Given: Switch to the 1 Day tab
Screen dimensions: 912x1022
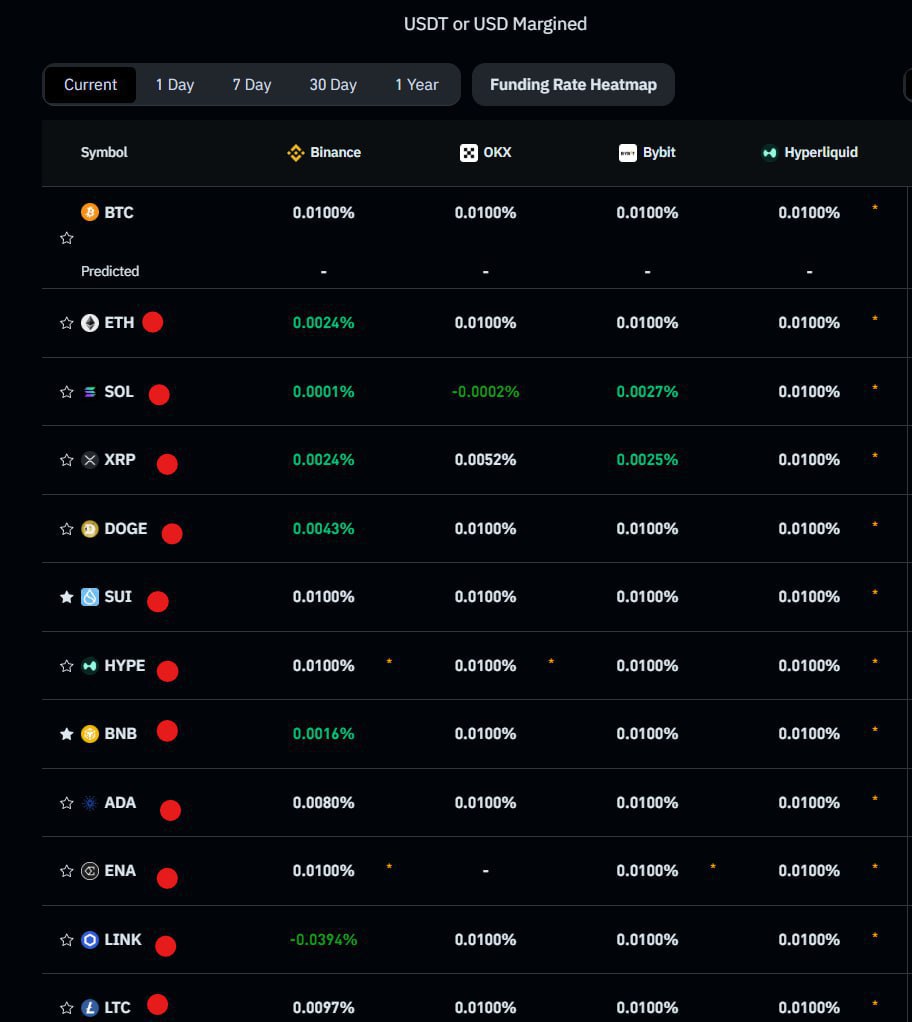Looking at the screenshot, I should (175, 85).
